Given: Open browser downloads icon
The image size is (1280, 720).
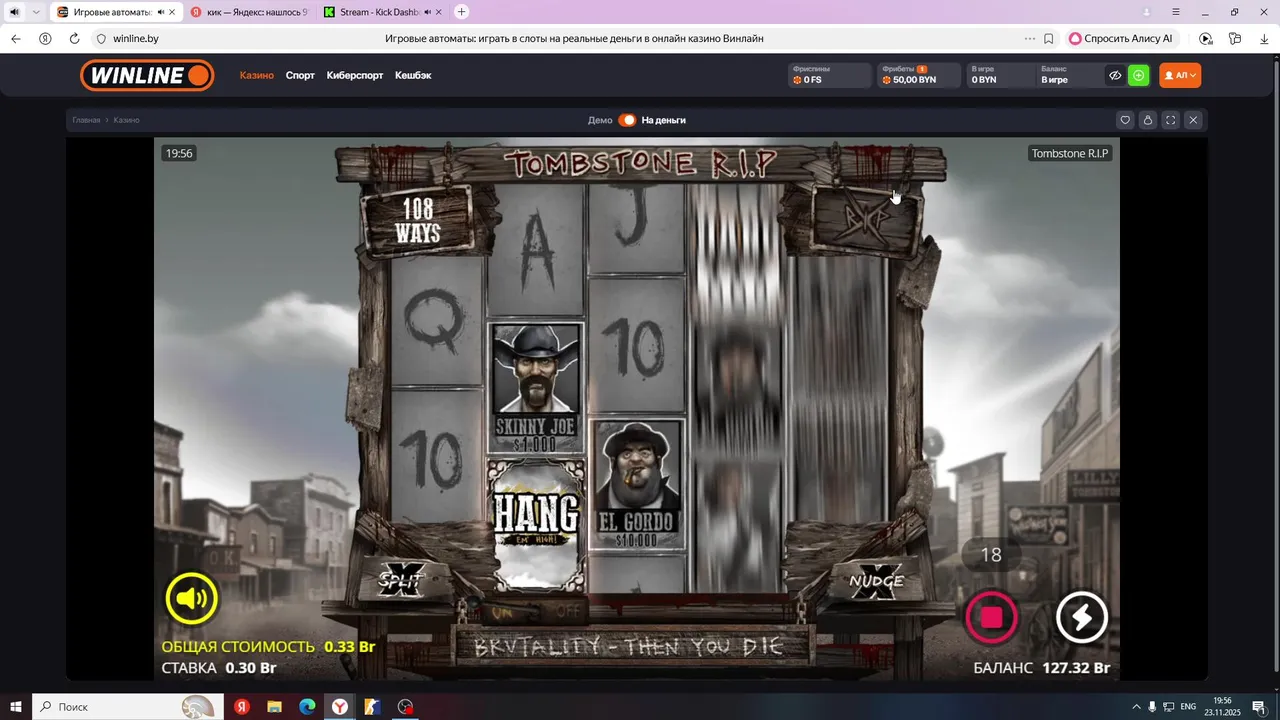Looking at the screenshot, I should click(x=1263, y=39).
